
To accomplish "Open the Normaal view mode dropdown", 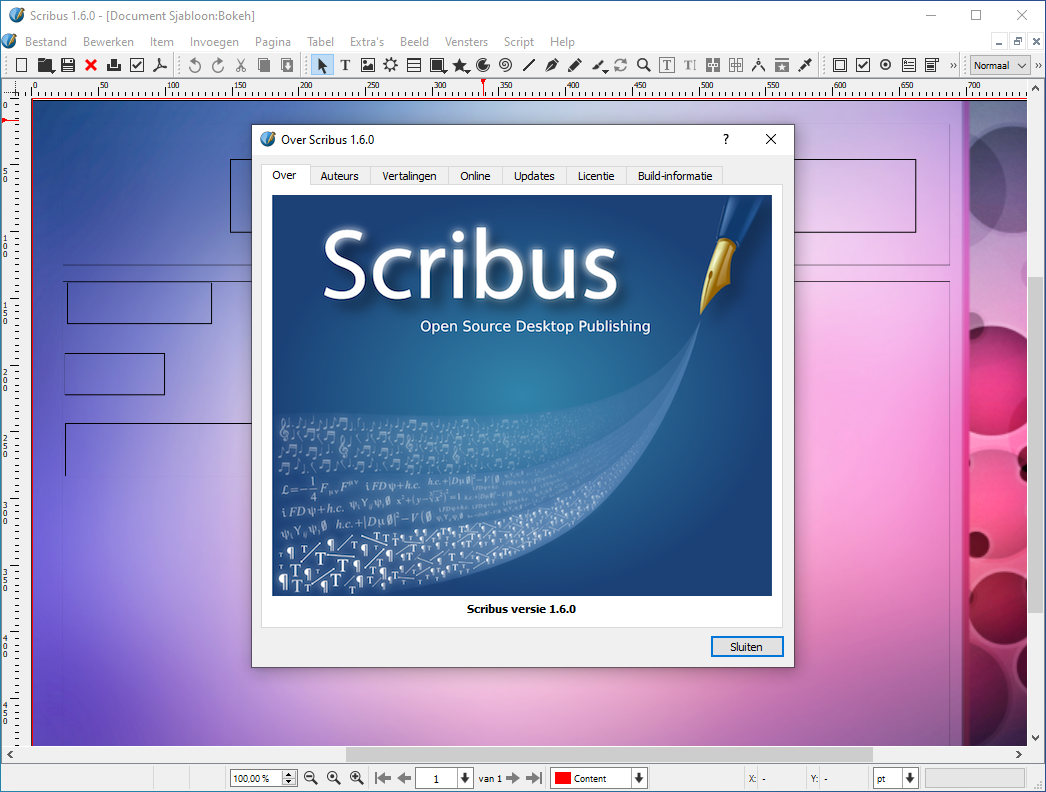I will (999, 64).
